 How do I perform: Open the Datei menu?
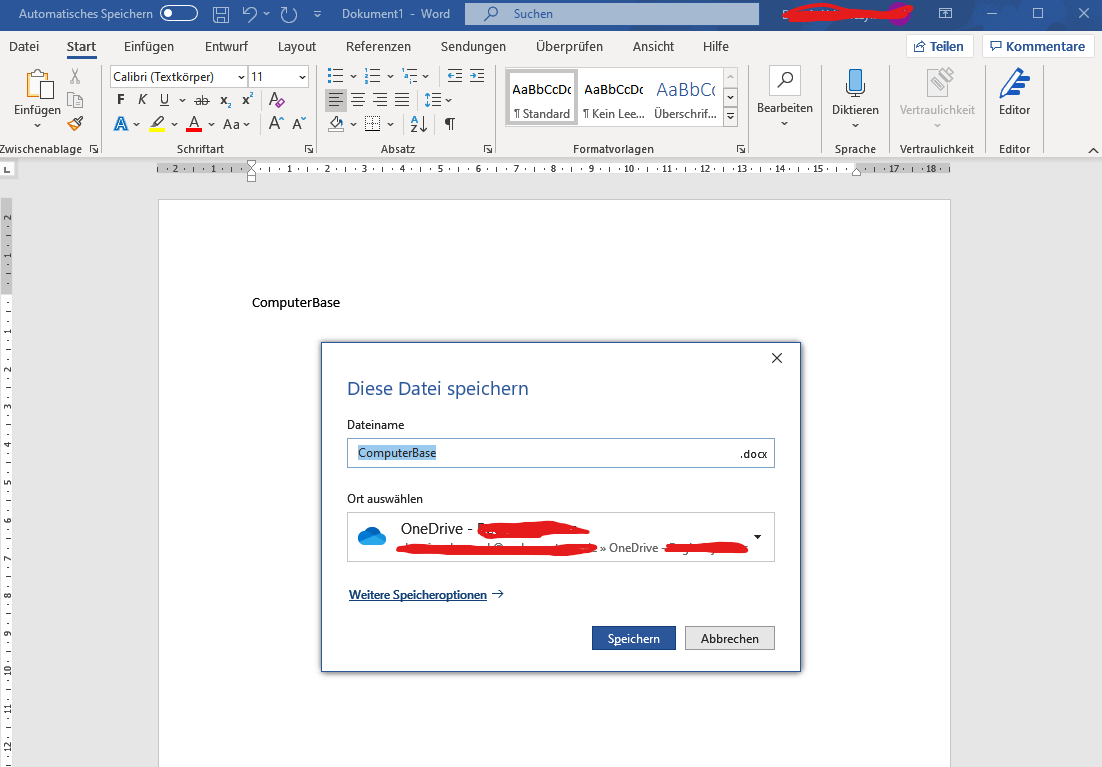point(24,46)
